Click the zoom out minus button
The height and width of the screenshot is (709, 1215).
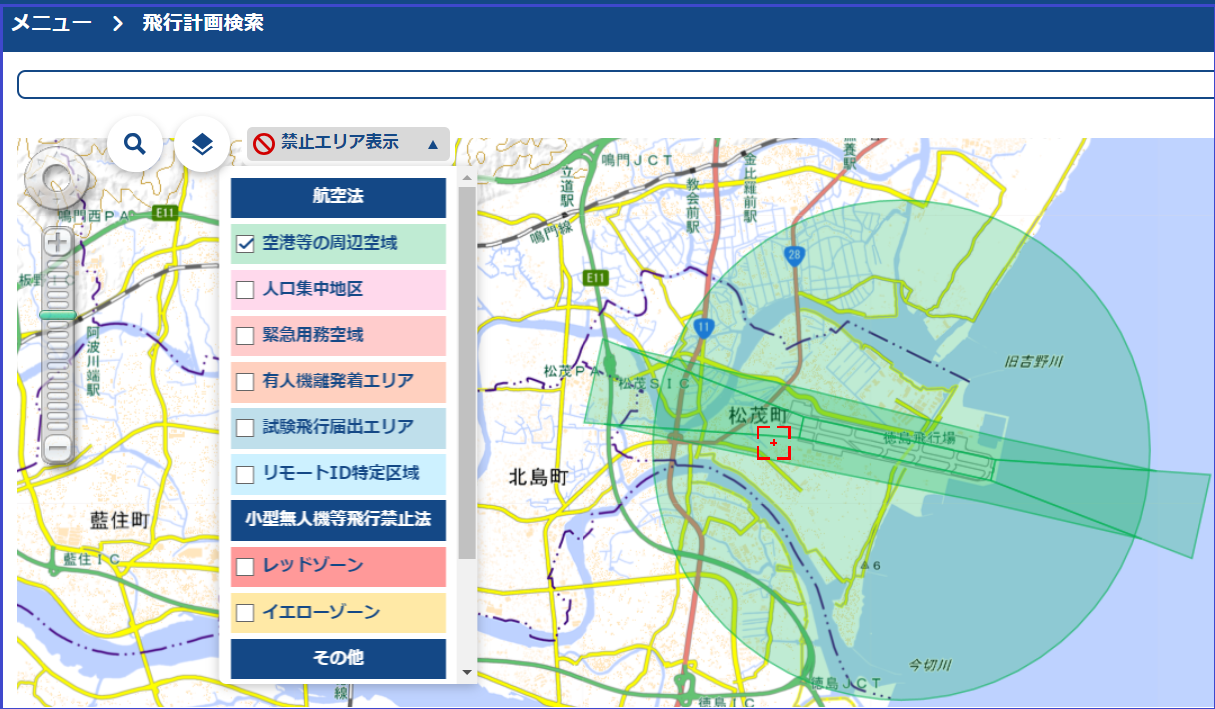click(58, 447)
